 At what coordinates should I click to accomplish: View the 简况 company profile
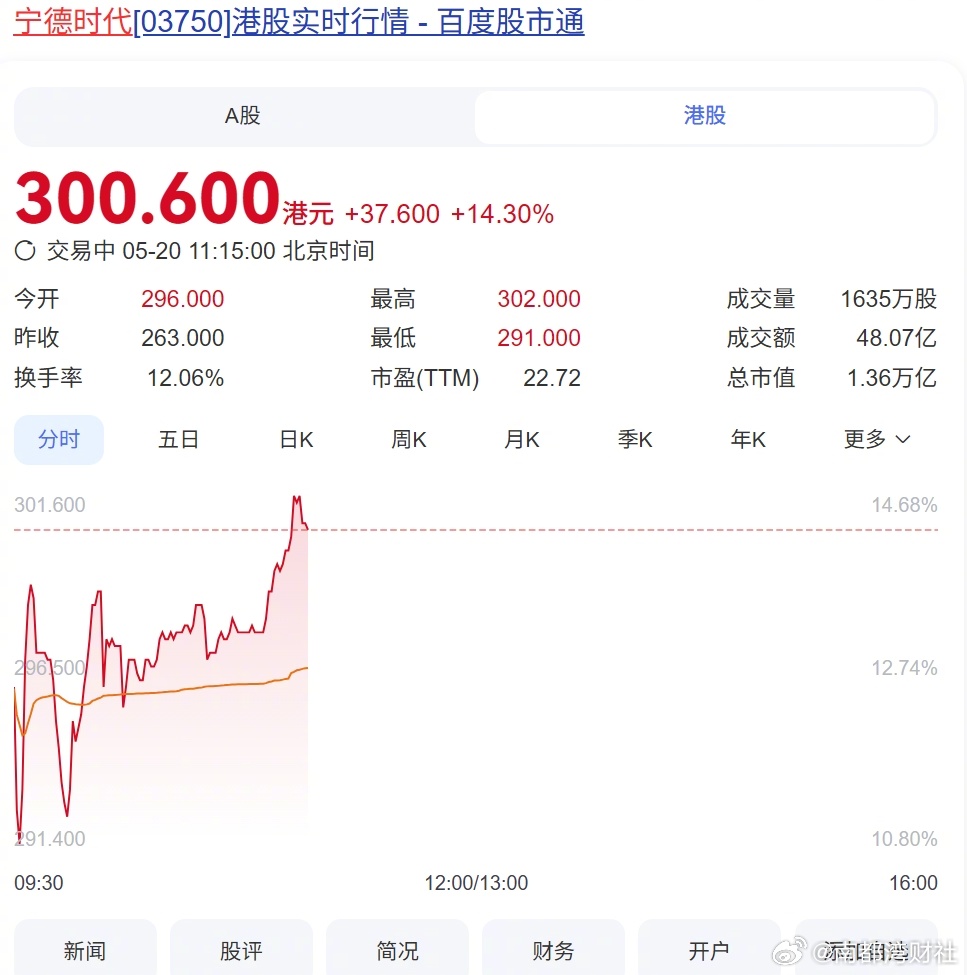point(397,950)
